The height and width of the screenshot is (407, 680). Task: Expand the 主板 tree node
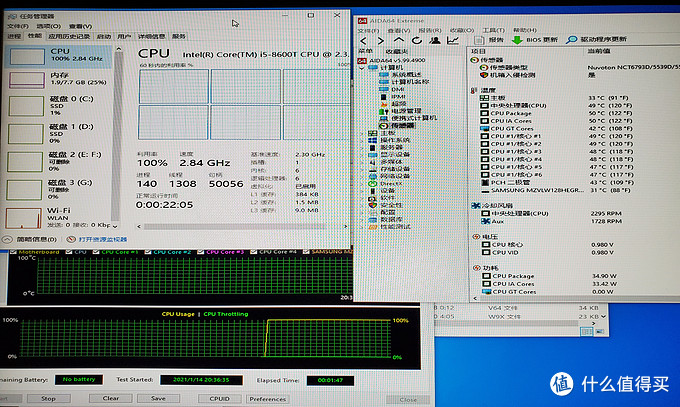(x=362, y=133)
